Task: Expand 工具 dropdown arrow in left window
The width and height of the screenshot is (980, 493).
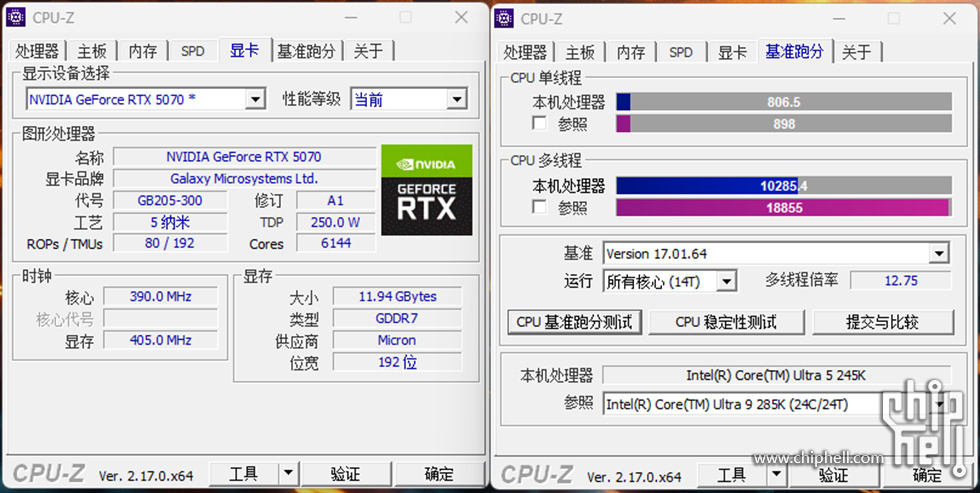Action: 288,474
